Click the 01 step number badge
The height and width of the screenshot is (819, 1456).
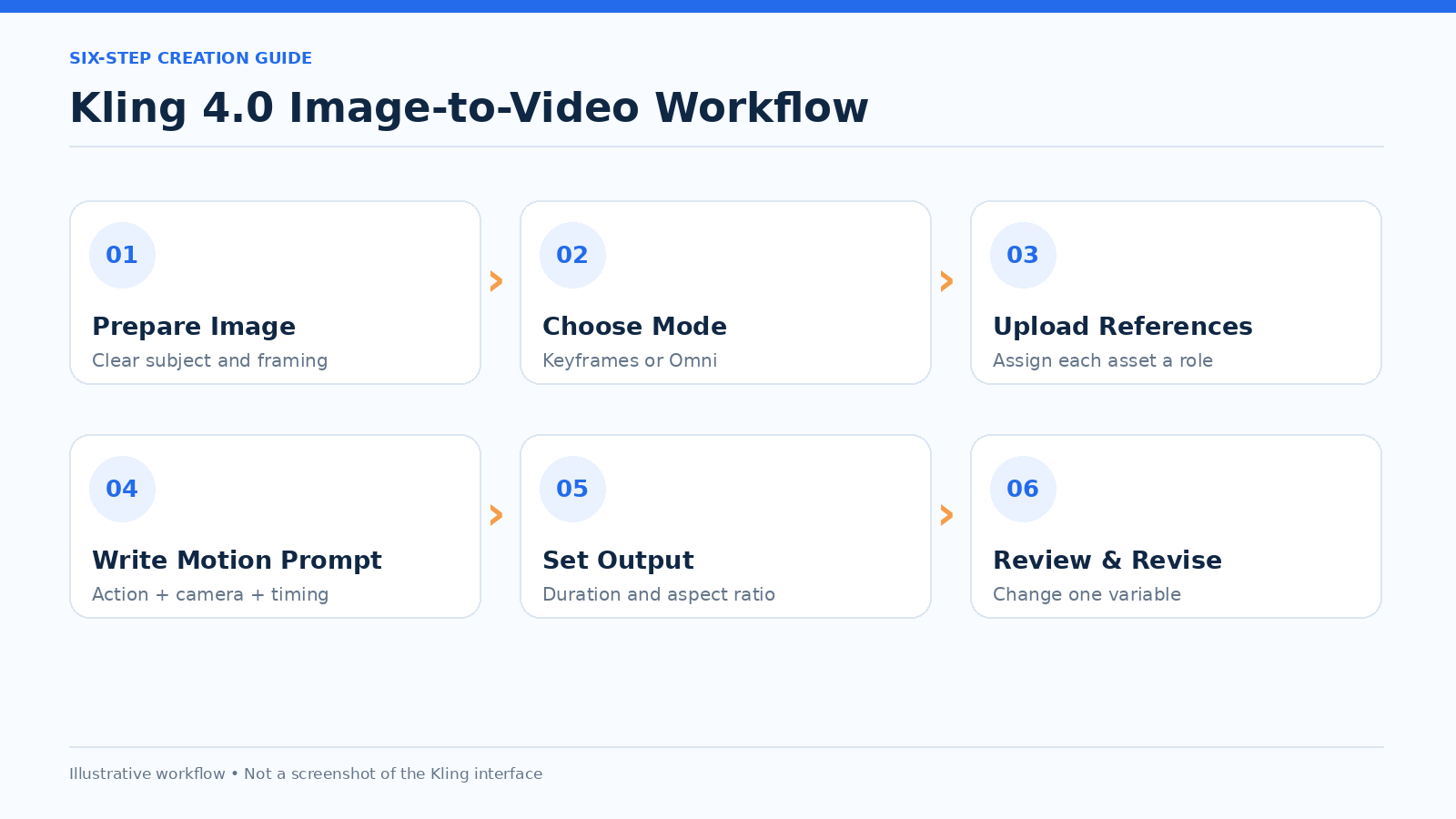(122, 255)
